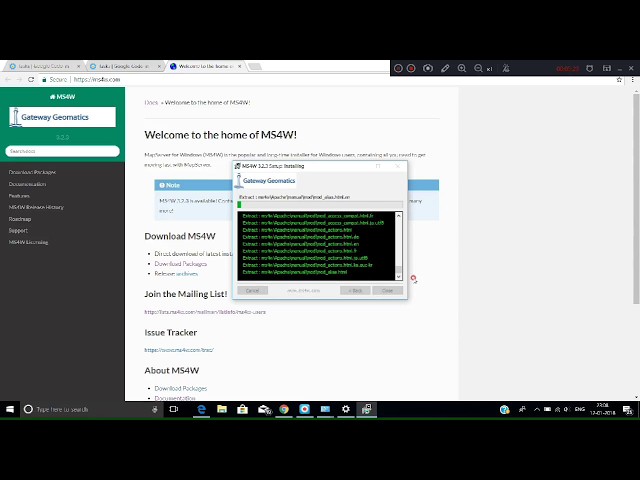The height and width of the screenshot is (480, 640).
Task: Click the red stop-recording button
Action: click(x=411, y=69)
